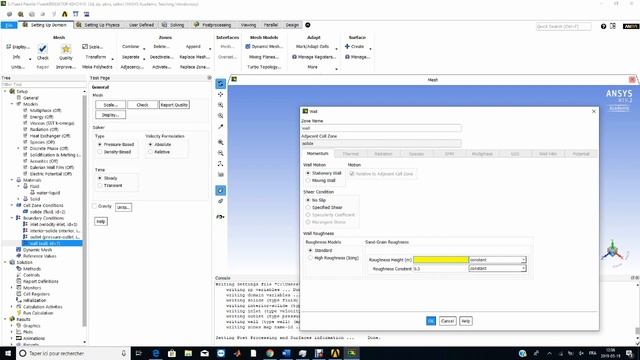Click the axis triad in graphics window
Viewport: 640px width, 360px height.
click(x=612, y=250)
